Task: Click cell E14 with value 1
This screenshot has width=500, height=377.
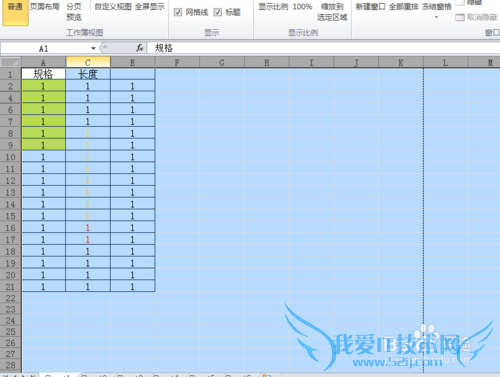Action: click(133, 204)
